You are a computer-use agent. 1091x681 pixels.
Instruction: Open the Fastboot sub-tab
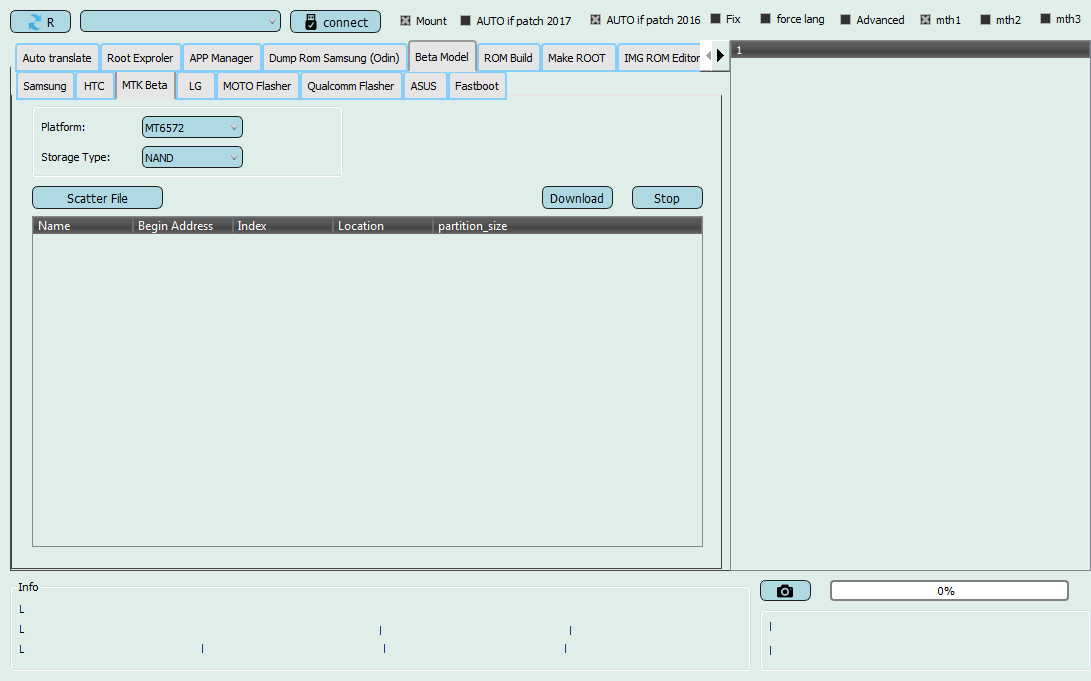(x=477, y=86)
